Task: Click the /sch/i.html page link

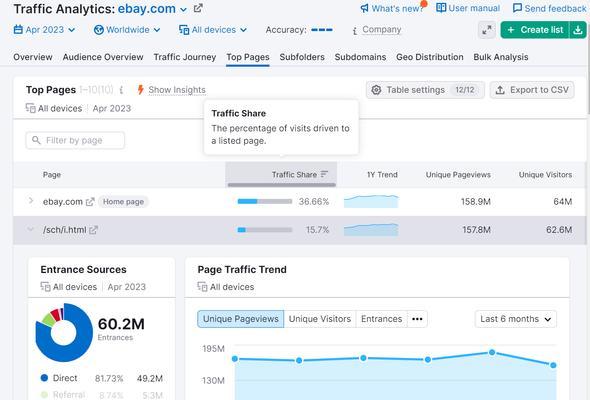Action: click(x=64, y=230)
